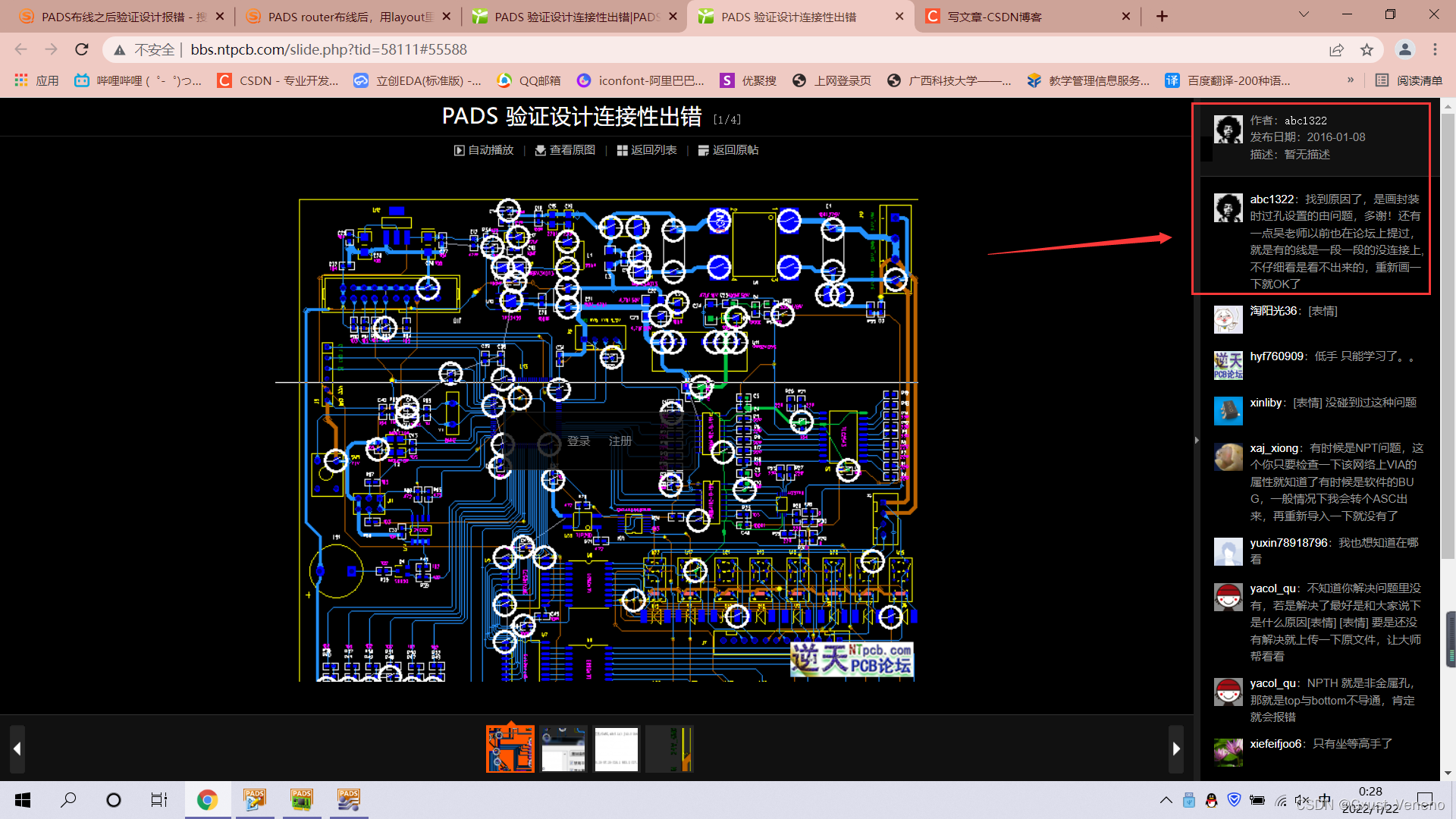Open tab search dropdown arrow
The height and width of the screenshot is (819, 1456).
click(1304, 14)
